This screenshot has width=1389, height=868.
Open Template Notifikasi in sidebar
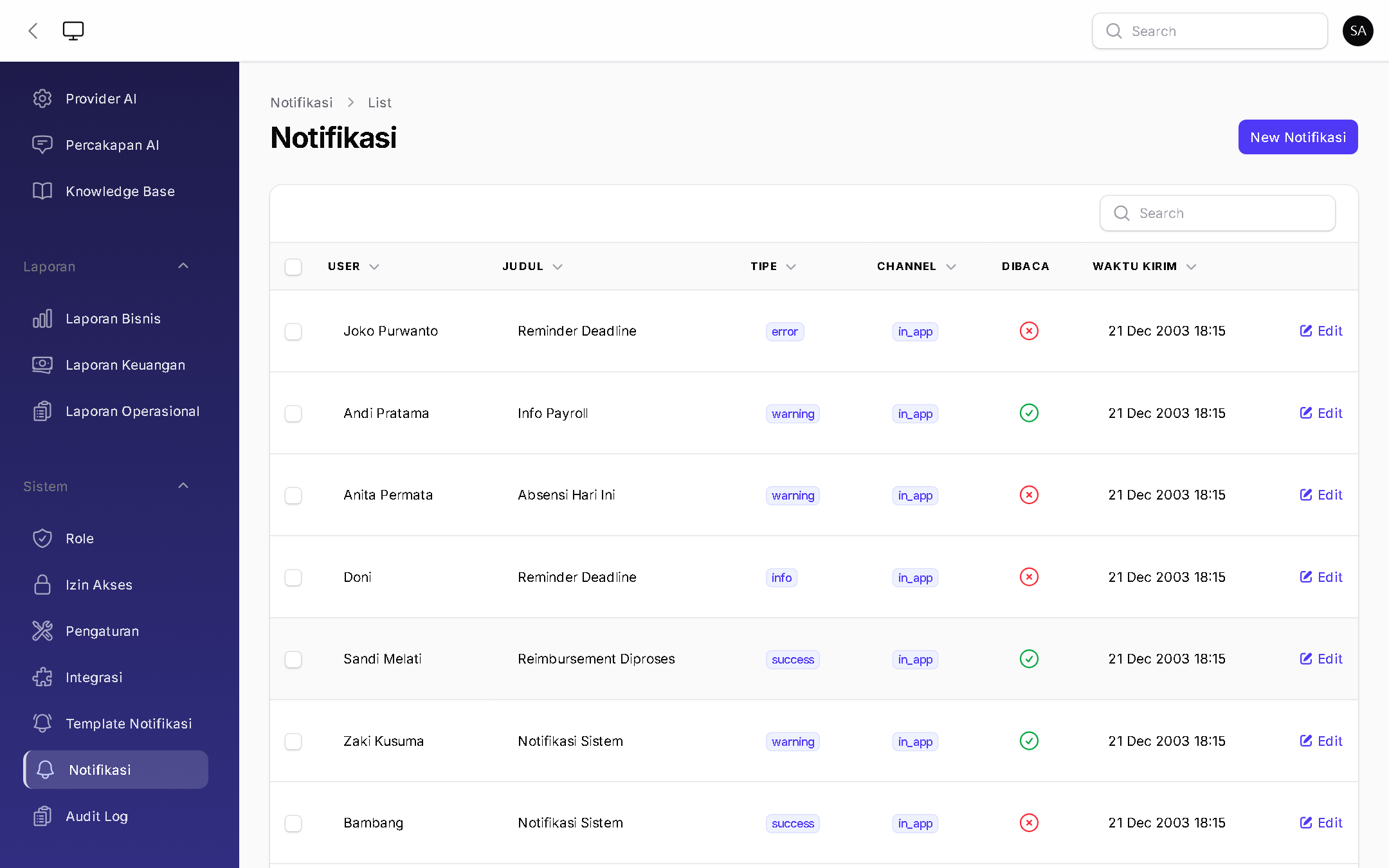[x=116, y=723]
